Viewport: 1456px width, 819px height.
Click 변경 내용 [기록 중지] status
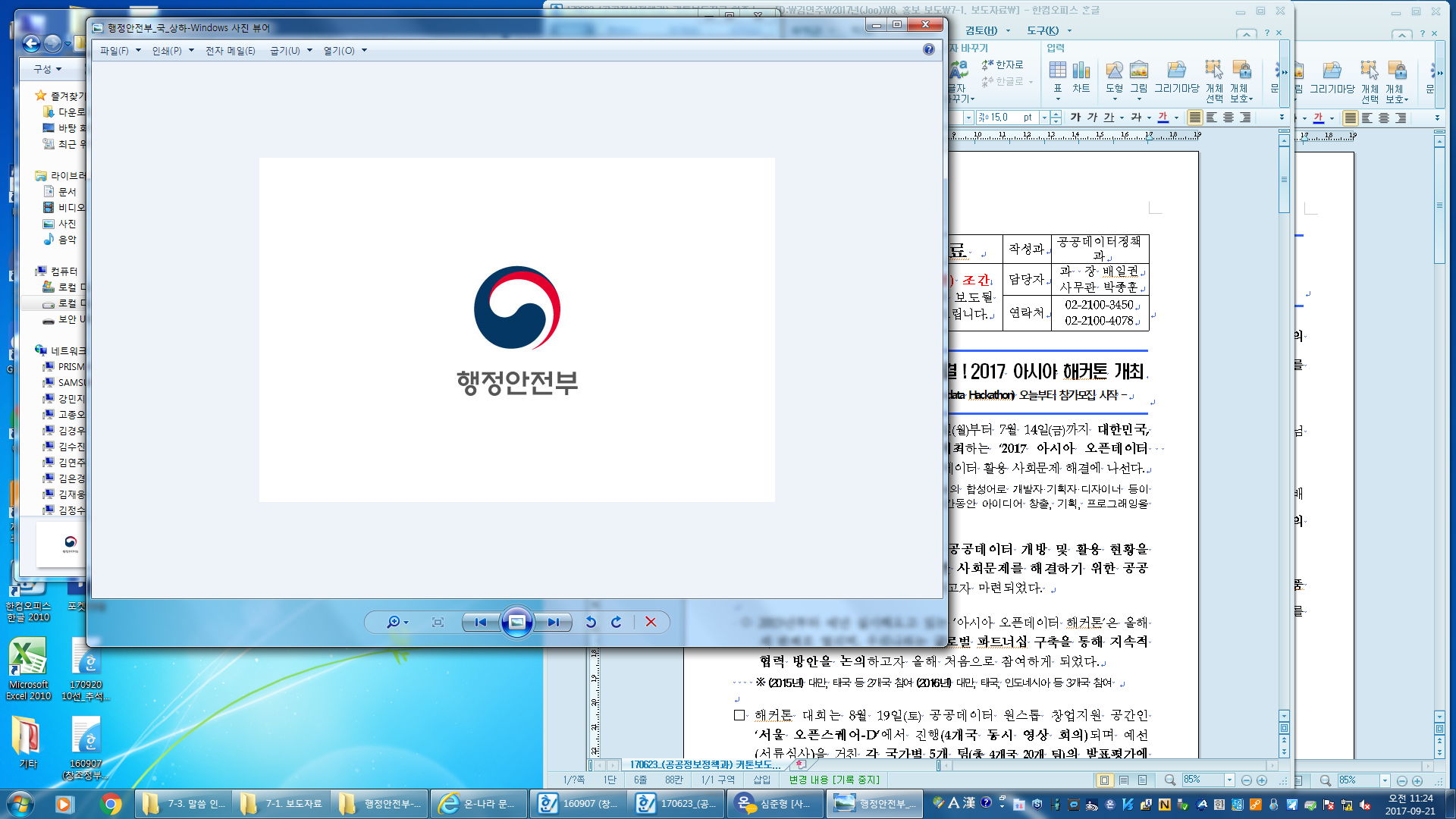(834, 780)
